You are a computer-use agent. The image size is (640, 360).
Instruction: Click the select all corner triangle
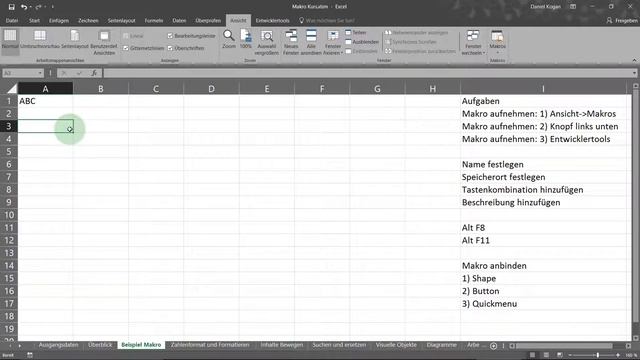point(12,89)
